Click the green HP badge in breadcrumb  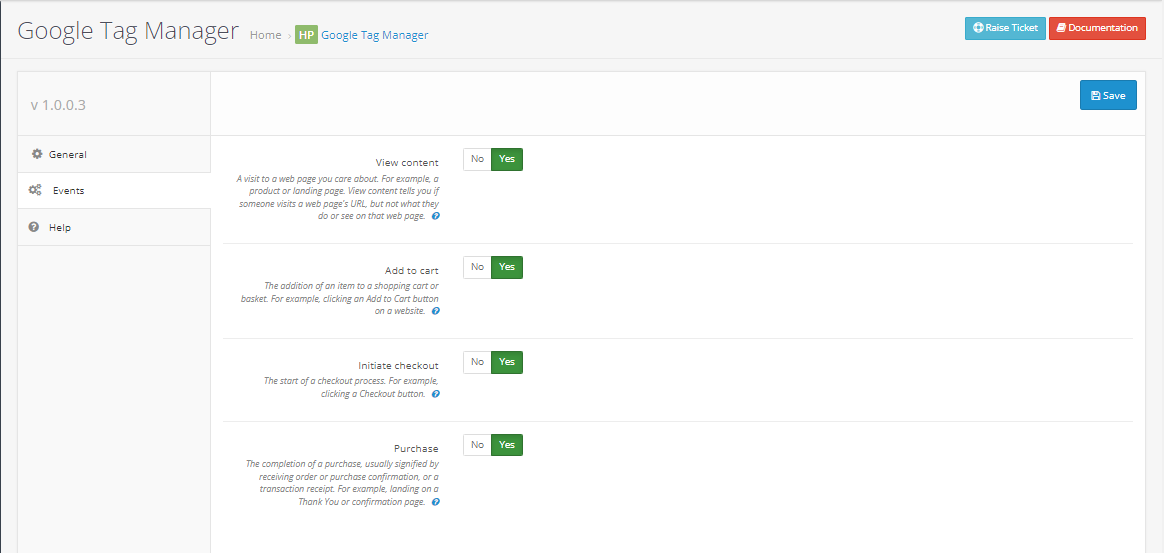click(306, 35)
